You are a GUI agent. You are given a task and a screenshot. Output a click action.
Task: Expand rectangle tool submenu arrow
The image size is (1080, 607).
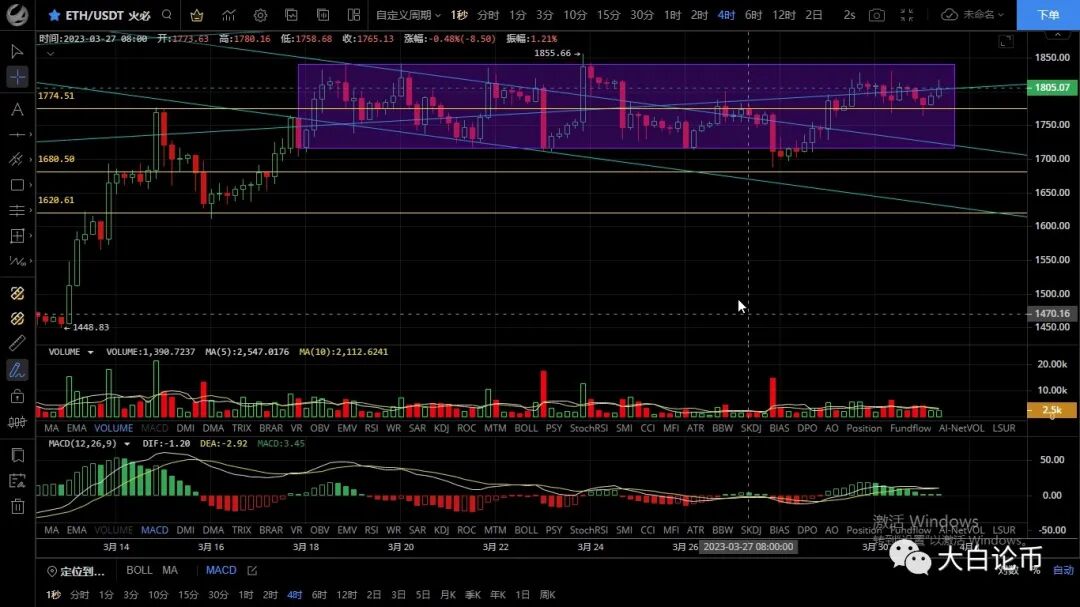tap(30, 185)
